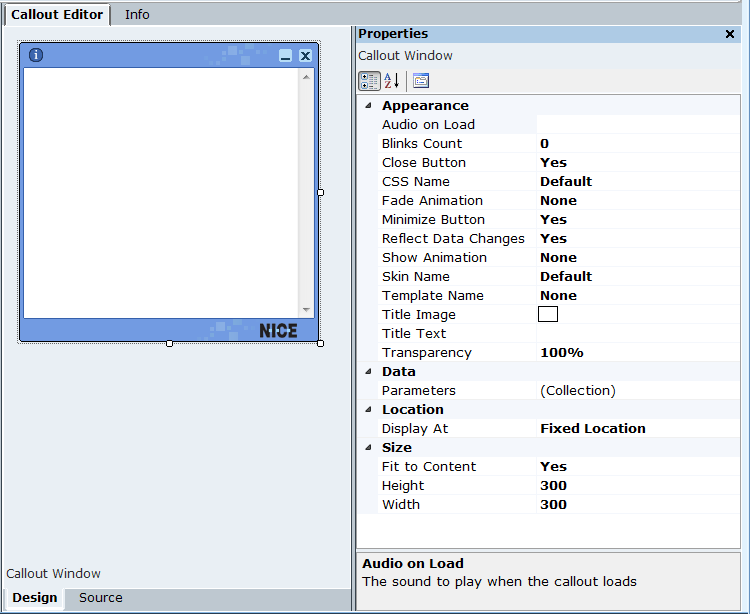Screen dimensions: 750x614
Task: Click the info icon on callout window
Action: pos(36,55)
